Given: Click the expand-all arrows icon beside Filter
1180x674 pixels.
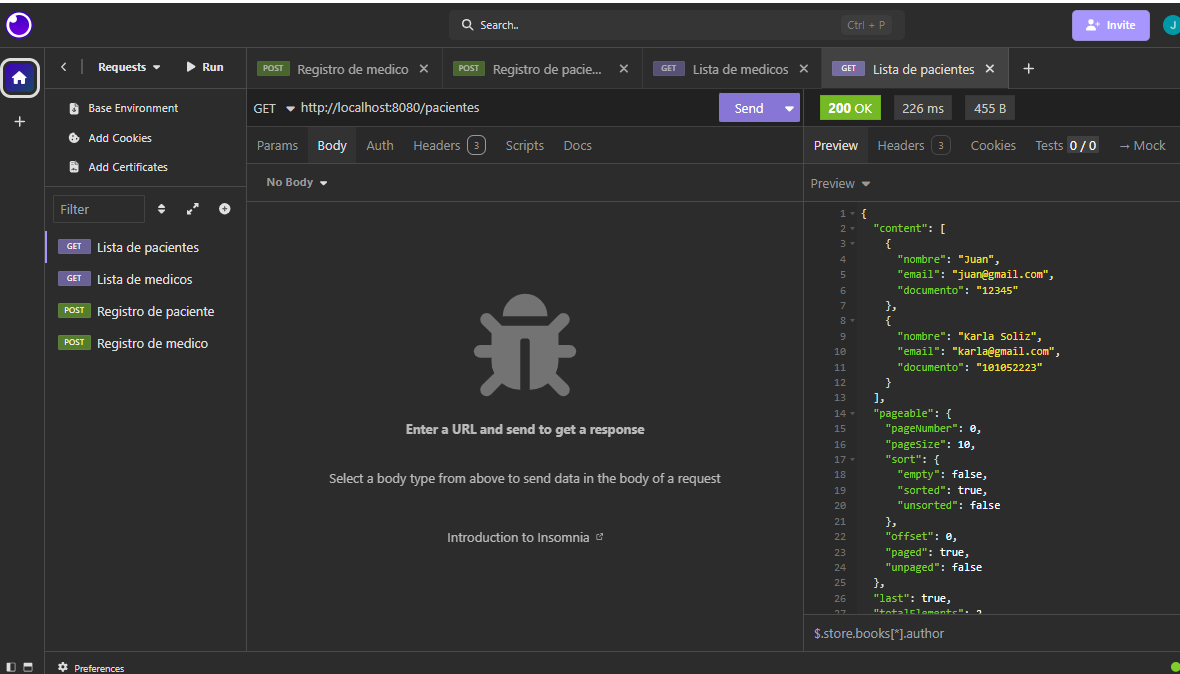Looking at the screenshot, I should tap(193, 209).
